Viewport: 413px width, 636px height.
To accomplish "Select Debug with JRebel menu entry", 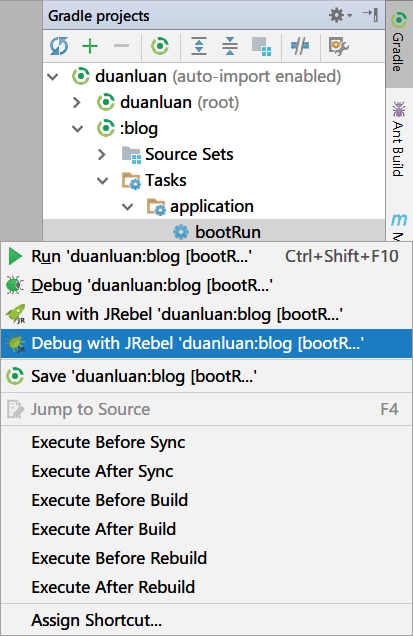I will [x=206, y=344].
